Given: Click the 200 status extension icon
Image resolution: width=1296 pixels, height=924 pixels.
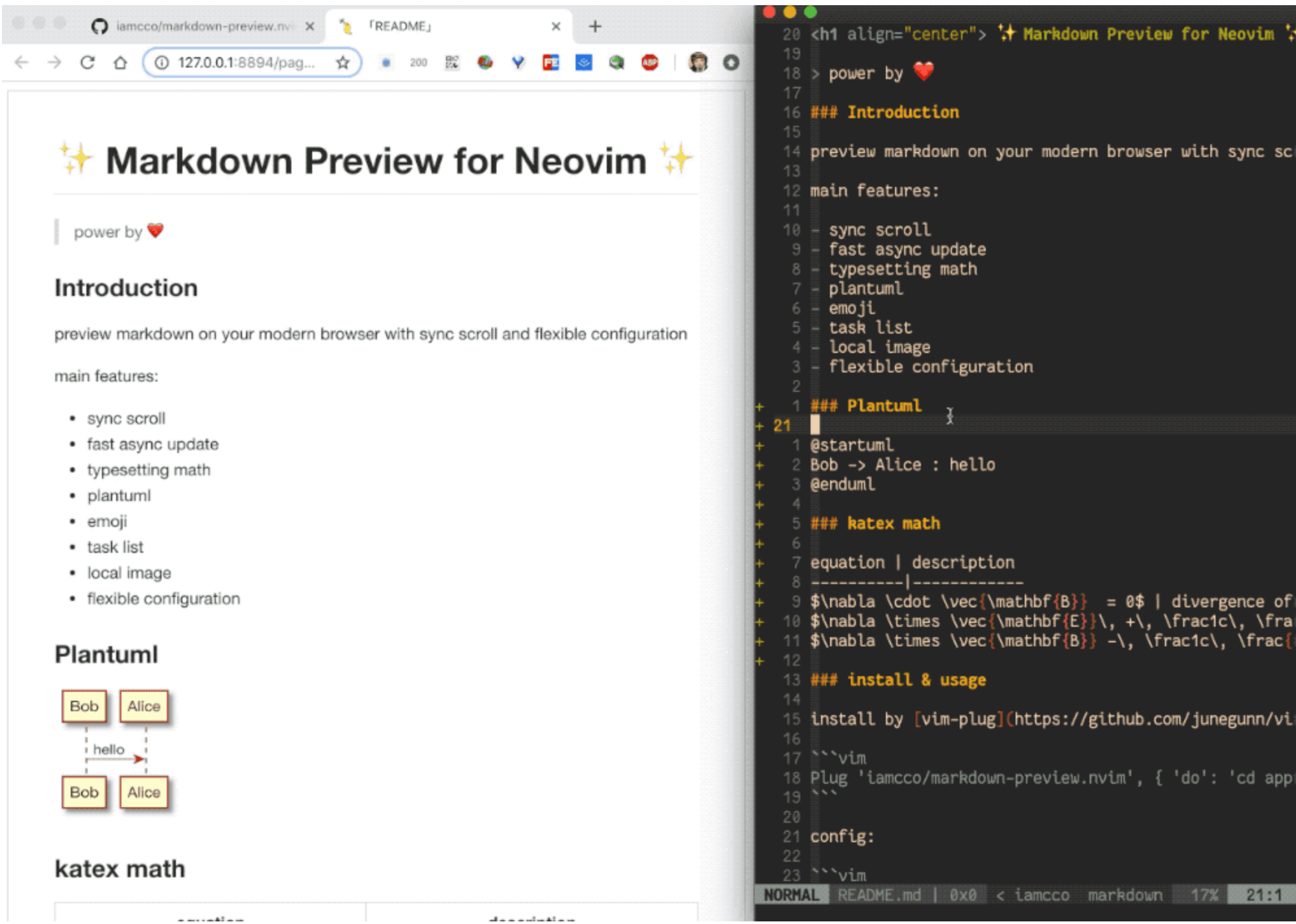Looking at the screenshot, I should coord(419,62).
